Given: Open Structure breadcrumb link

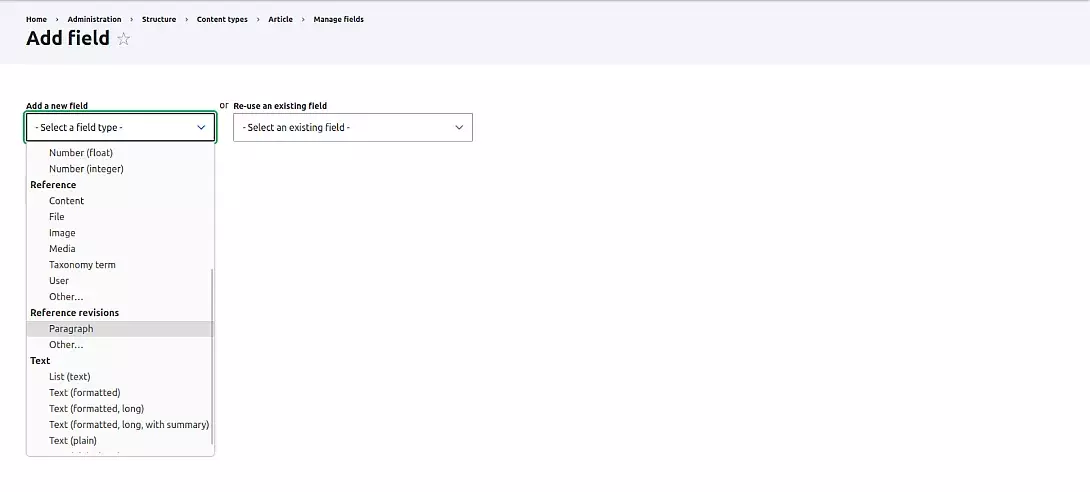Looking at the screenshot, I should 159,19.
